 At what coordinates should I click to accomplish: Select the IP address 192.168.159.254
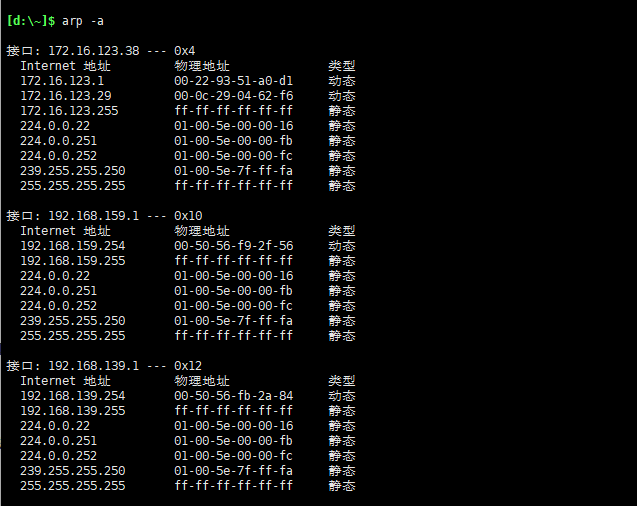coord(73,245)
